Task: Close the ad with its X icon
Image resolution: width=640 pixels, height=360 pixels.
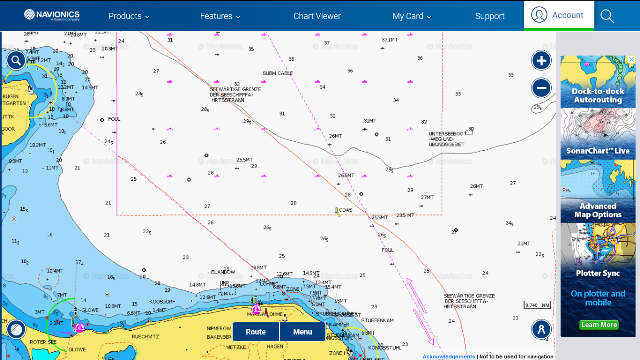Action: (631, 60)
